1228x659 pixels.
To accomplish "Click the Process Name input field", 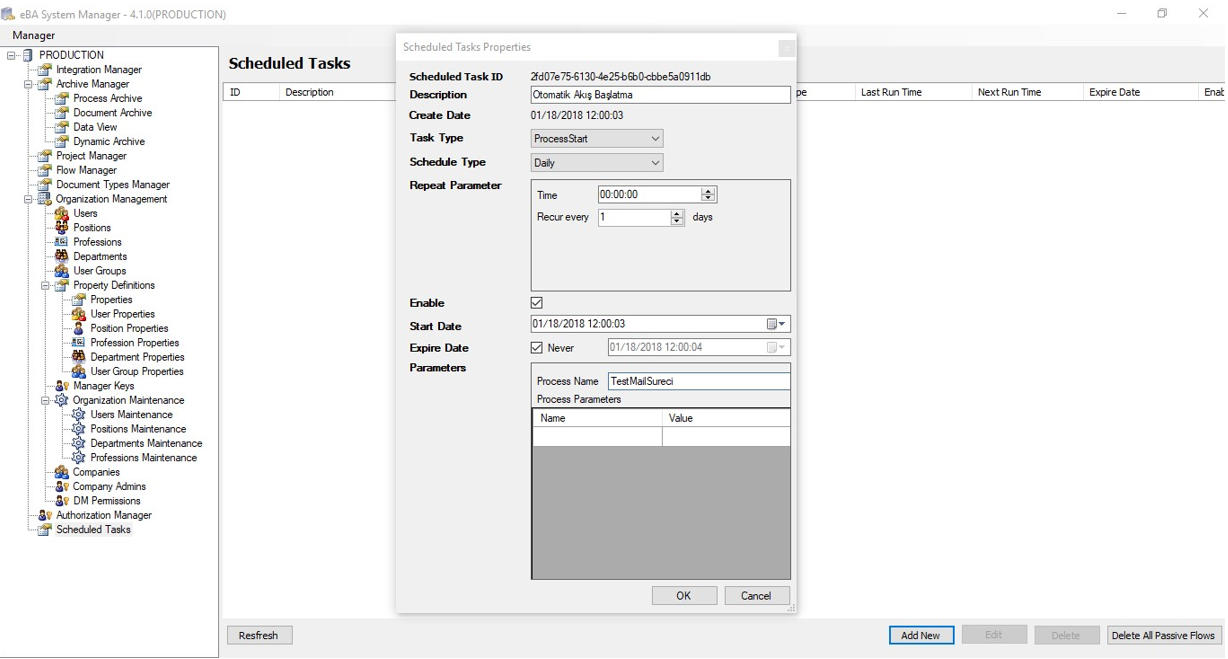I will pyautogui.click(x=698, y=382).
